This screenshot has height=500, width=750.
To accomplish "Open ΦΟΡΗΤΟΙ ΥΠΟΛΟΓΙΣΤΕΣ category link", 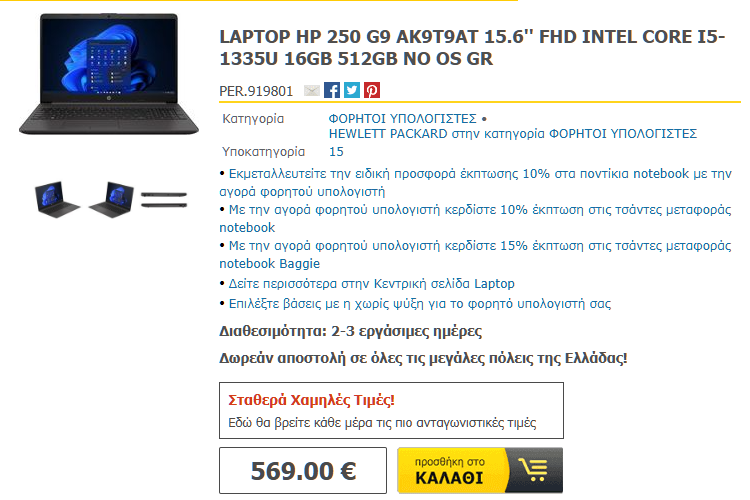I will tap(402, 118).
